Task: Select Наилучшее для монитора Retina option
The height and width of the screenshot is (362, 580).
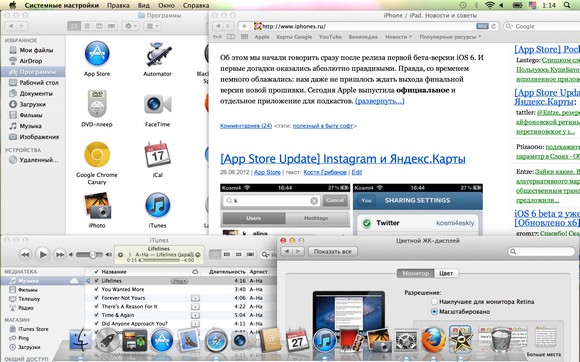Action: 435,302
